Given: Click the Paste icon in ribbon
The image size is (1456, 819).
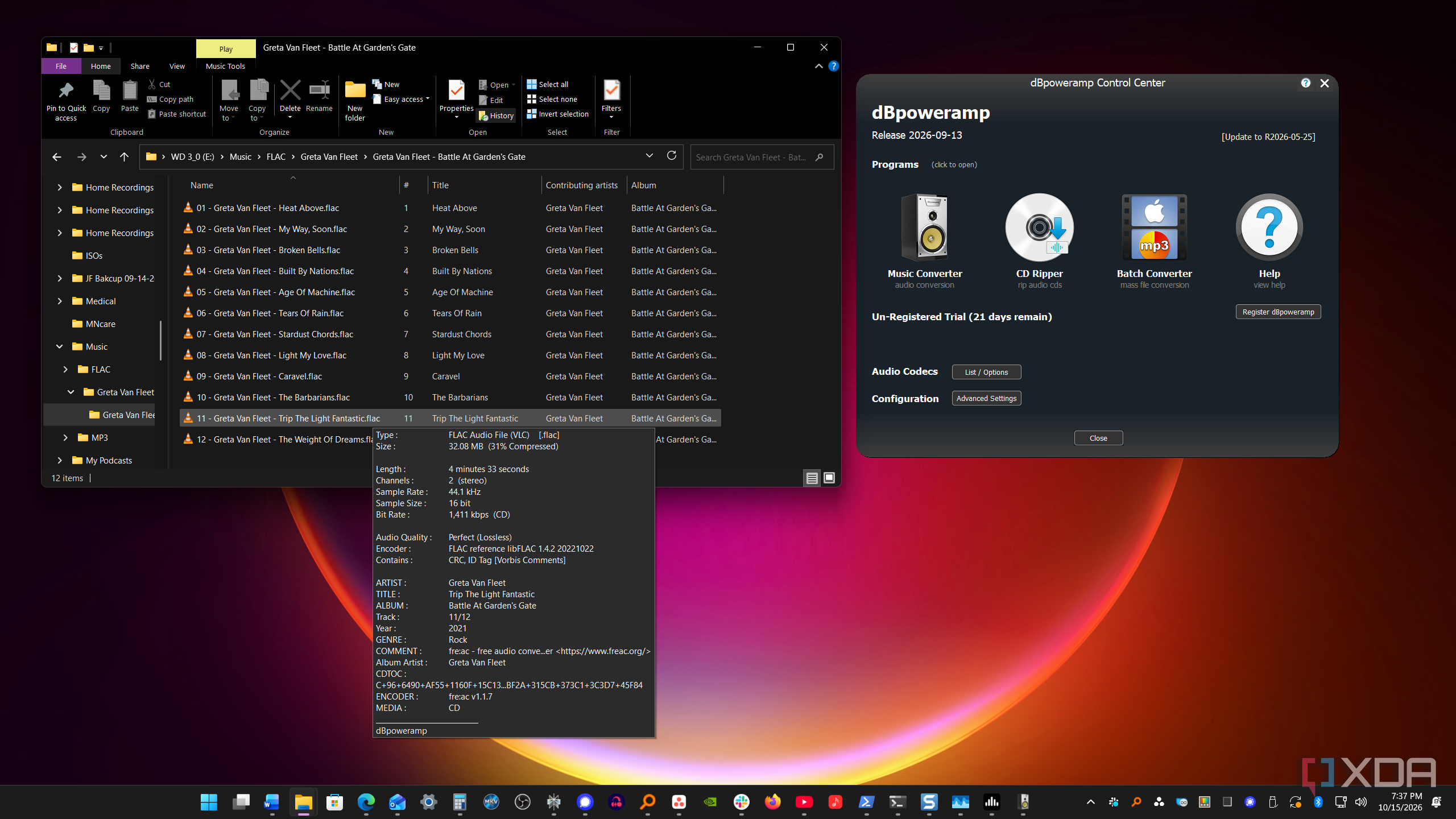Looking at the screenshot, I should click(130, 91).
